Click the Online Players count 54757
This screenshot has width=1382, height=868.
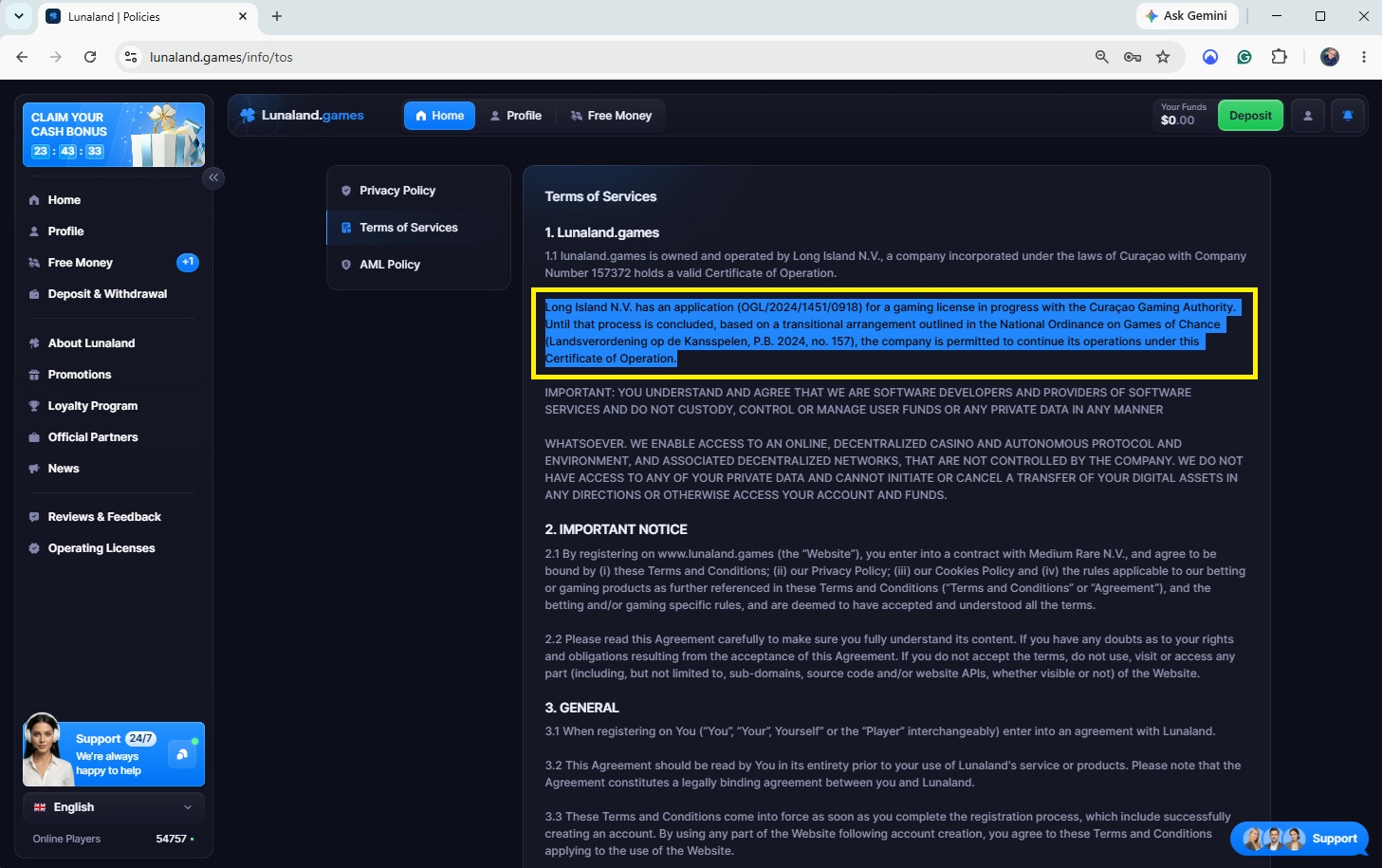click(x=172, y=839)
